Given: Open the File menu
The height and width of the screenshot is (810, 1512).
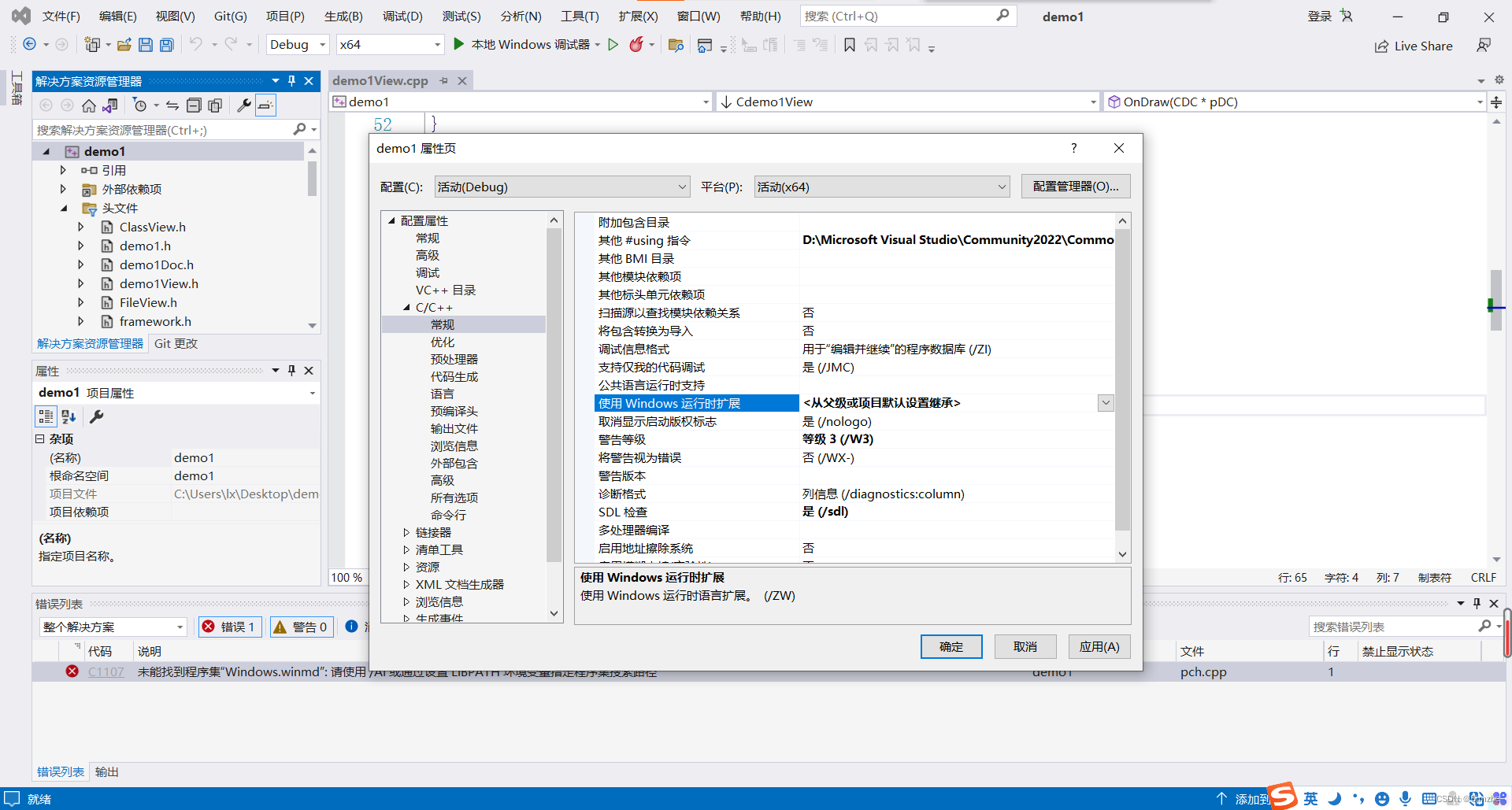Looking at the screenshot, I should tap(61, 17).
